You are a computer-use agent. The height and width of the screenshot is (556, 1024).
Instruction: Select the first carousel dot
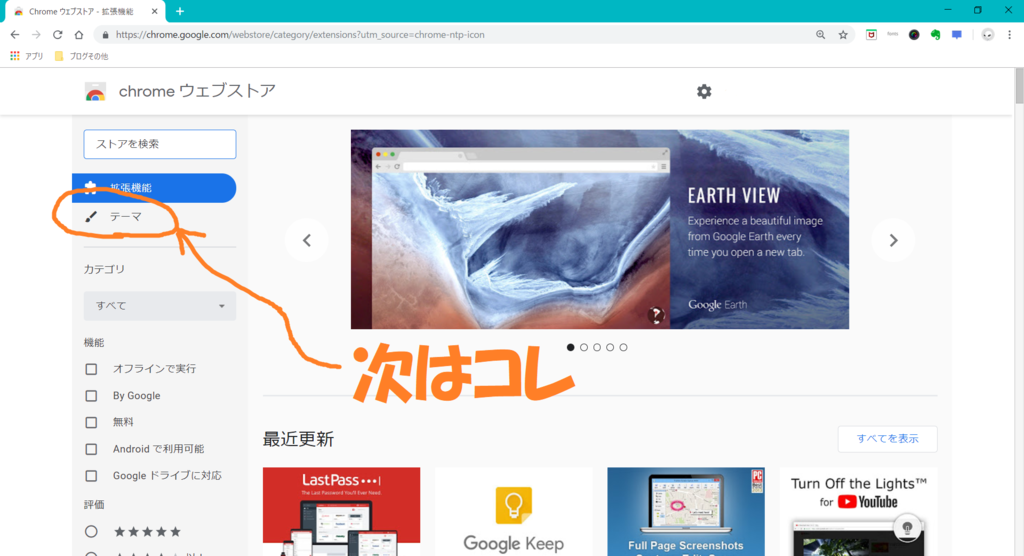pyautogui.click(x=571, y=348)
